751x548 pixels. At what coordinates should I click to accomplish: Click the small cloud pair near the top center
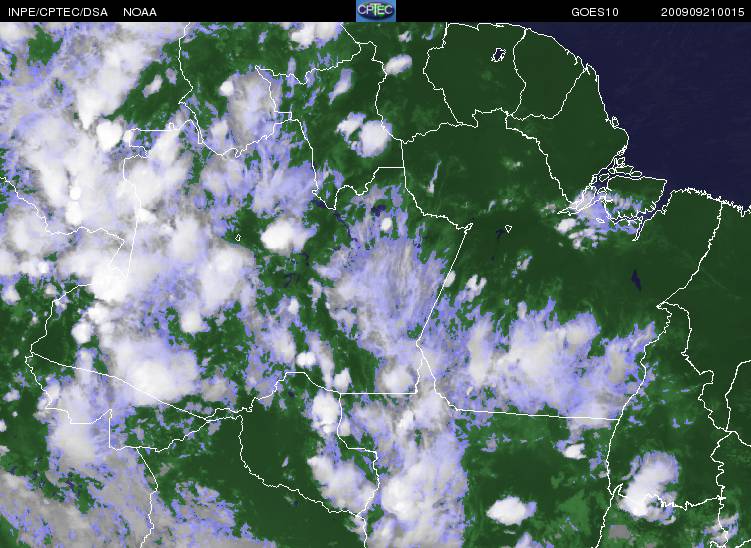pyautogui.click(x=365, y=133)
